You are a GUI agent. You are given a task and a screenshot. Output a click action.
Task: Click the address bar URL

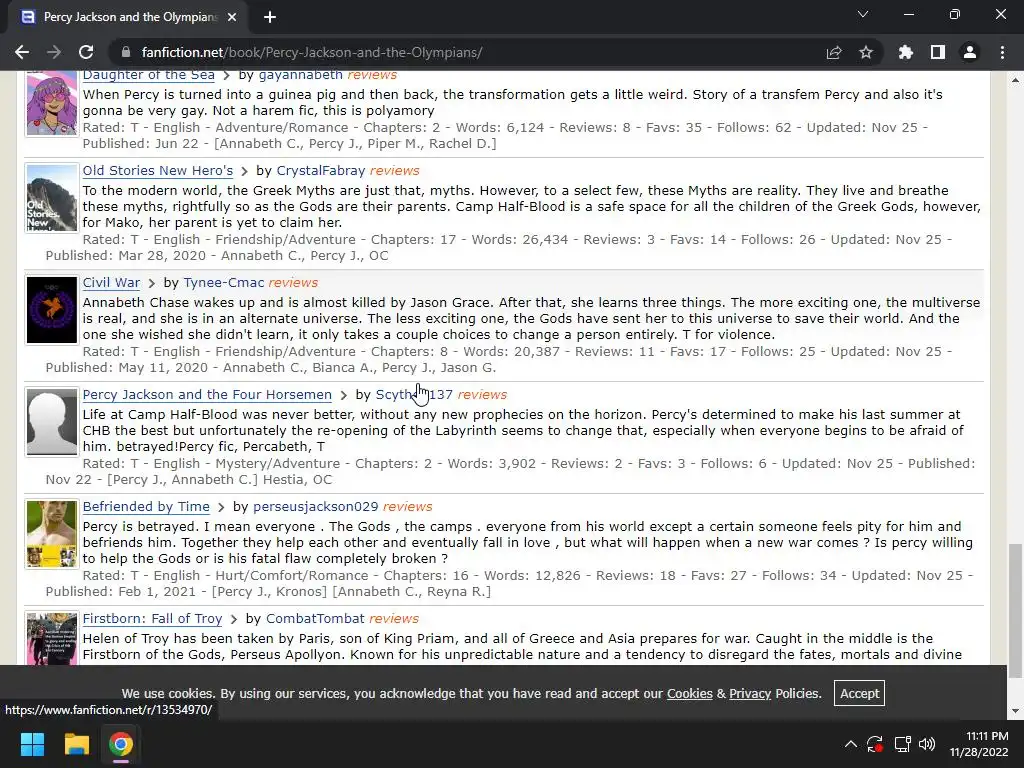pyautogui.click(x=312, y=52)
